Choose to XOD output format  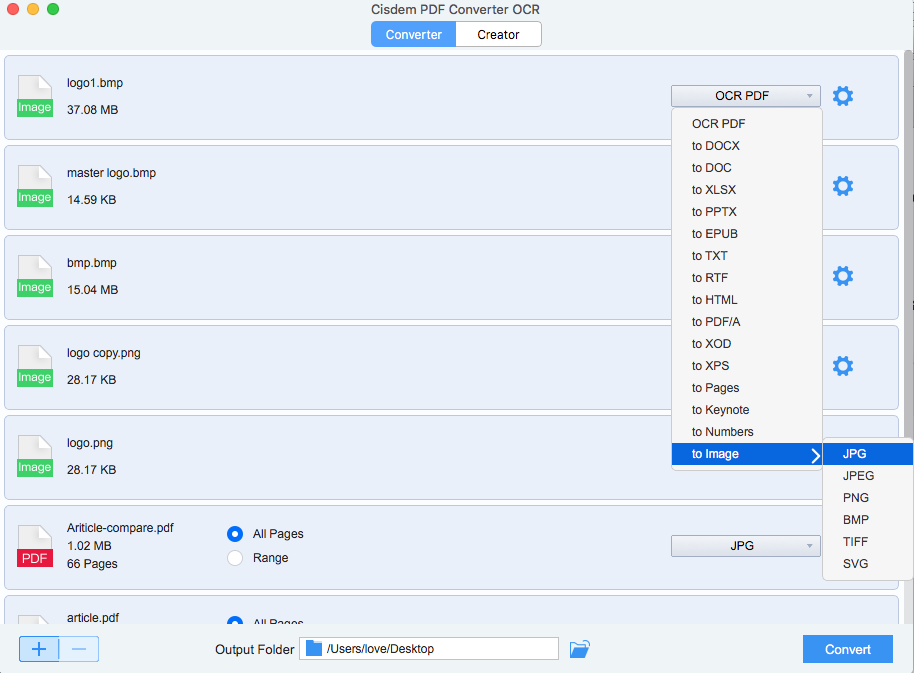747,344
